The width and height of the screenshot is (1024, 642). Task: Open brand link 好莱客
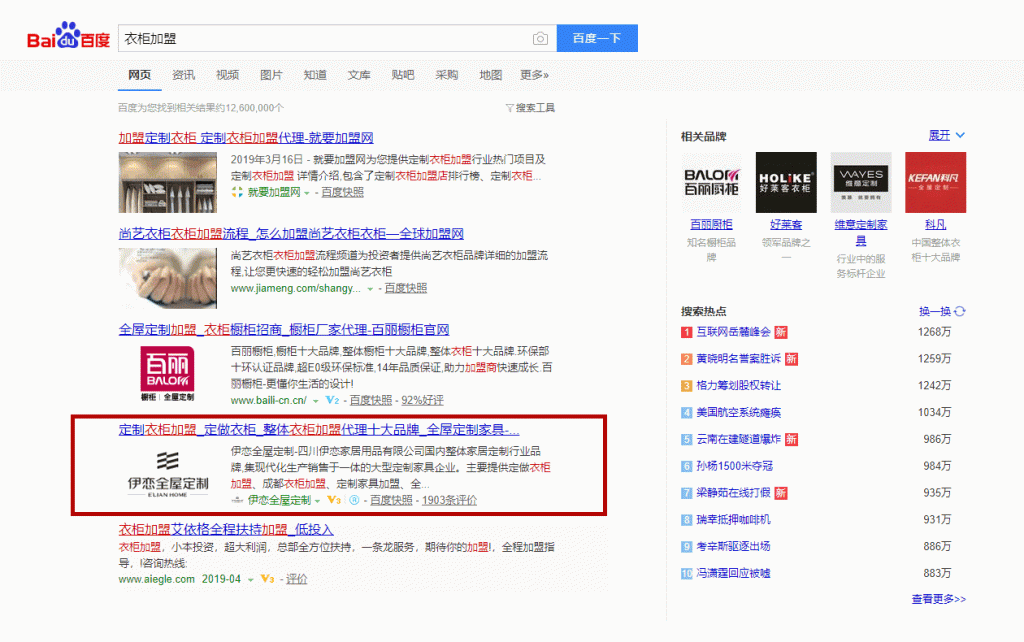(x=786, y=225)
